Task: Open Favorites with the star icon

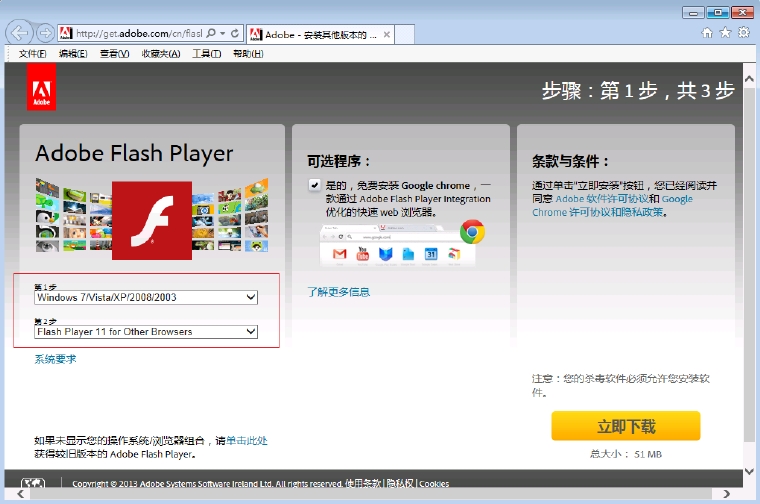Action: tap(725, 32)
